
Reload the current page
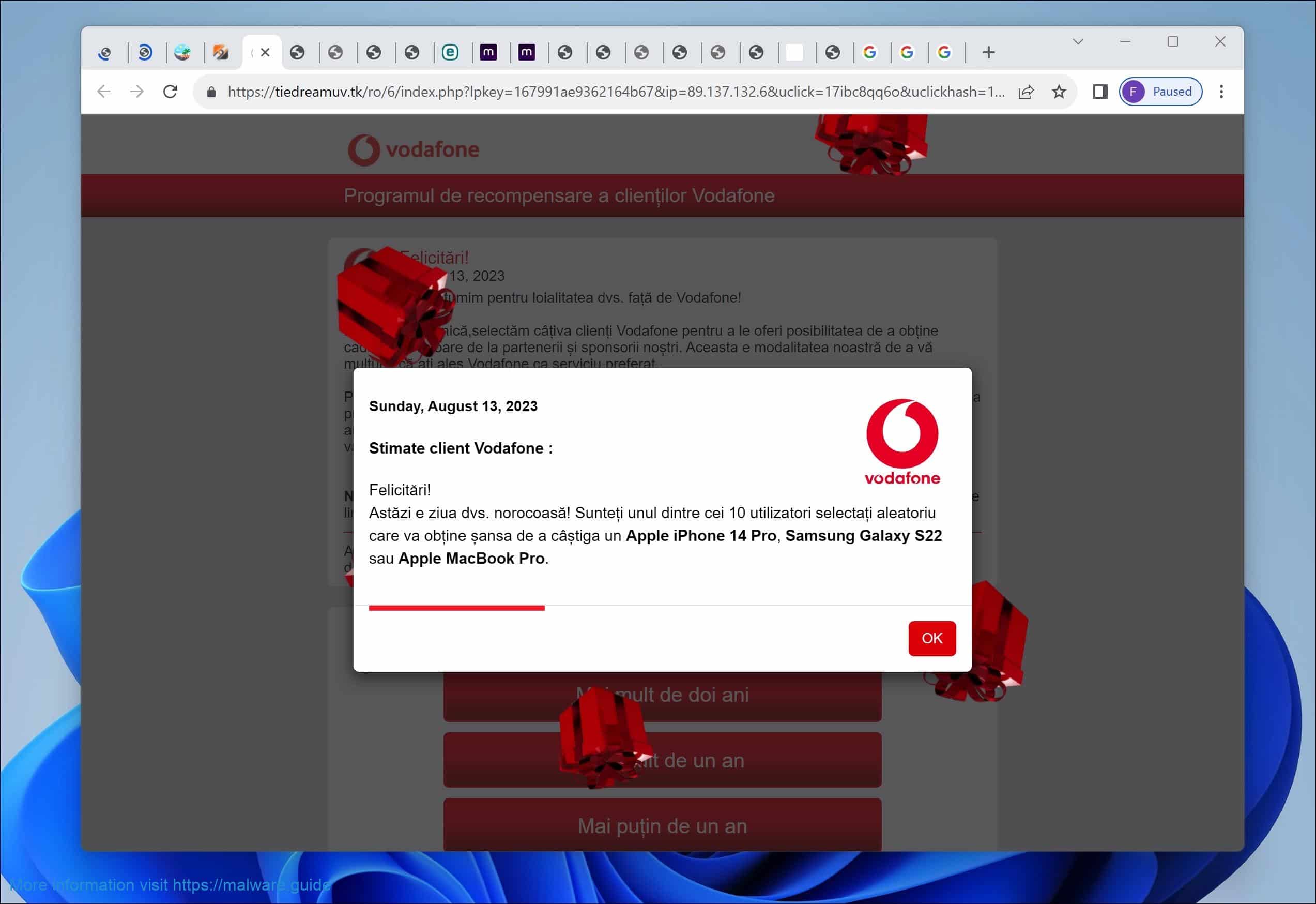171,91
